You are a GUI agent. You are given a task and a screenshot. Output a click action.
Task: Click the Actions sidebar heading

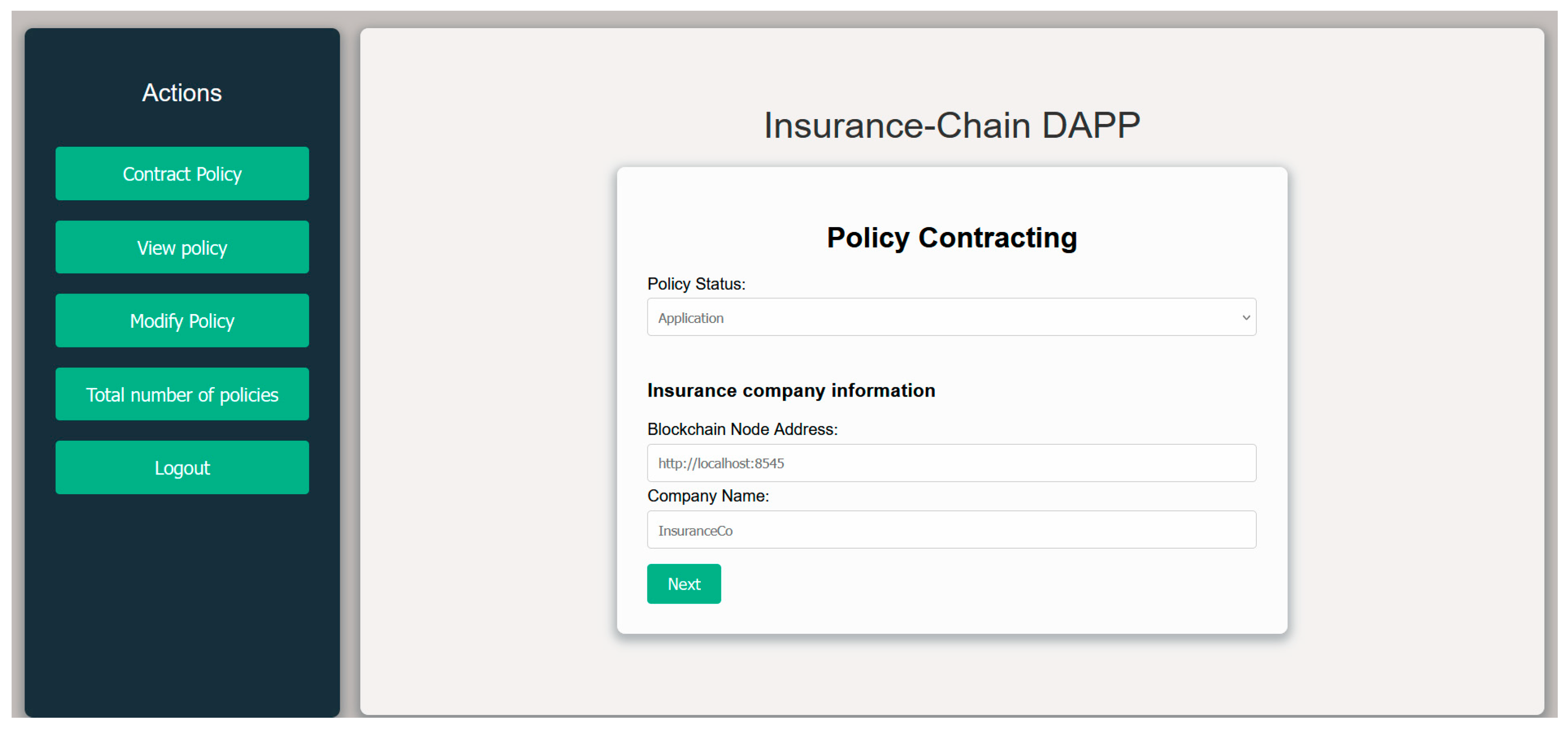point(182,93)
